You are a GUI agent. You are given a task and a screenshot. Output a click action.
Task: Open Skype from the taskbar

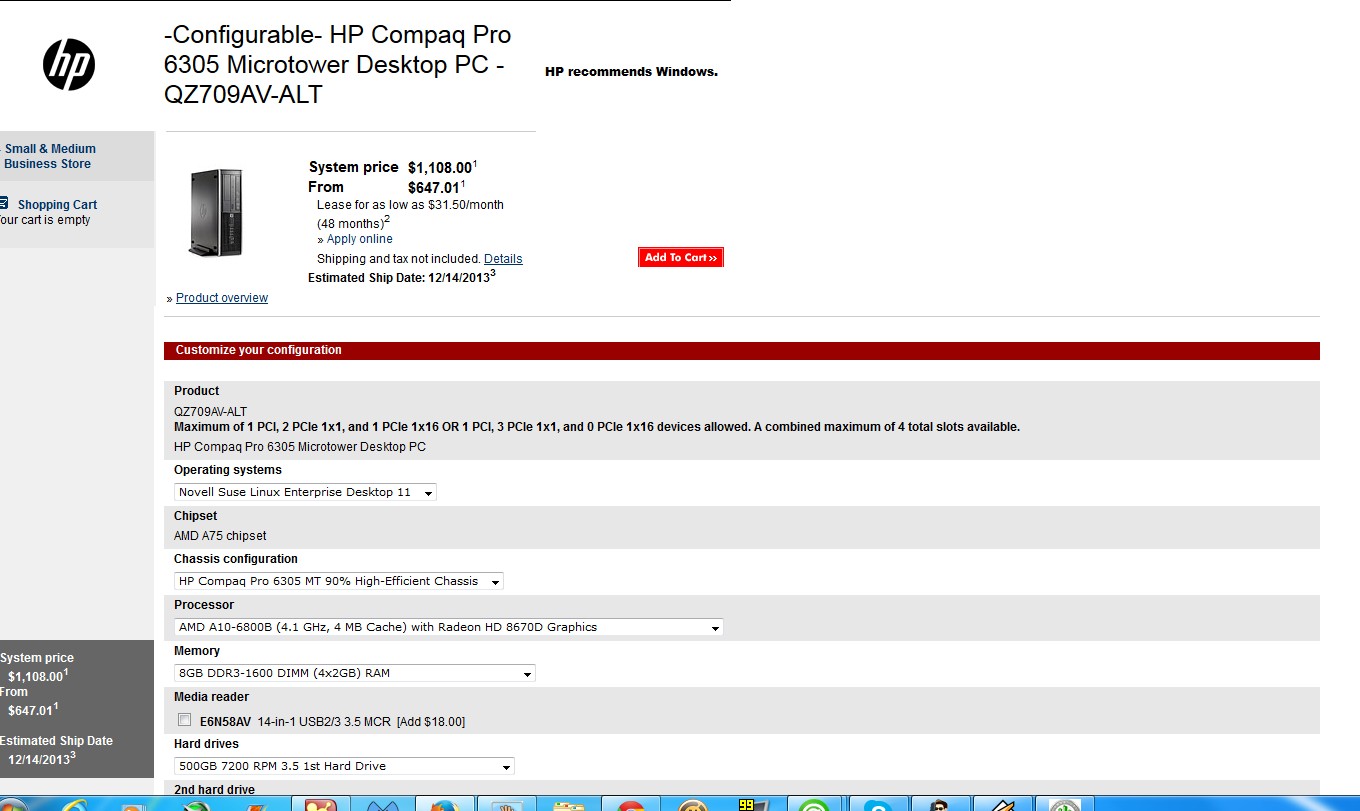pos(878,805)
